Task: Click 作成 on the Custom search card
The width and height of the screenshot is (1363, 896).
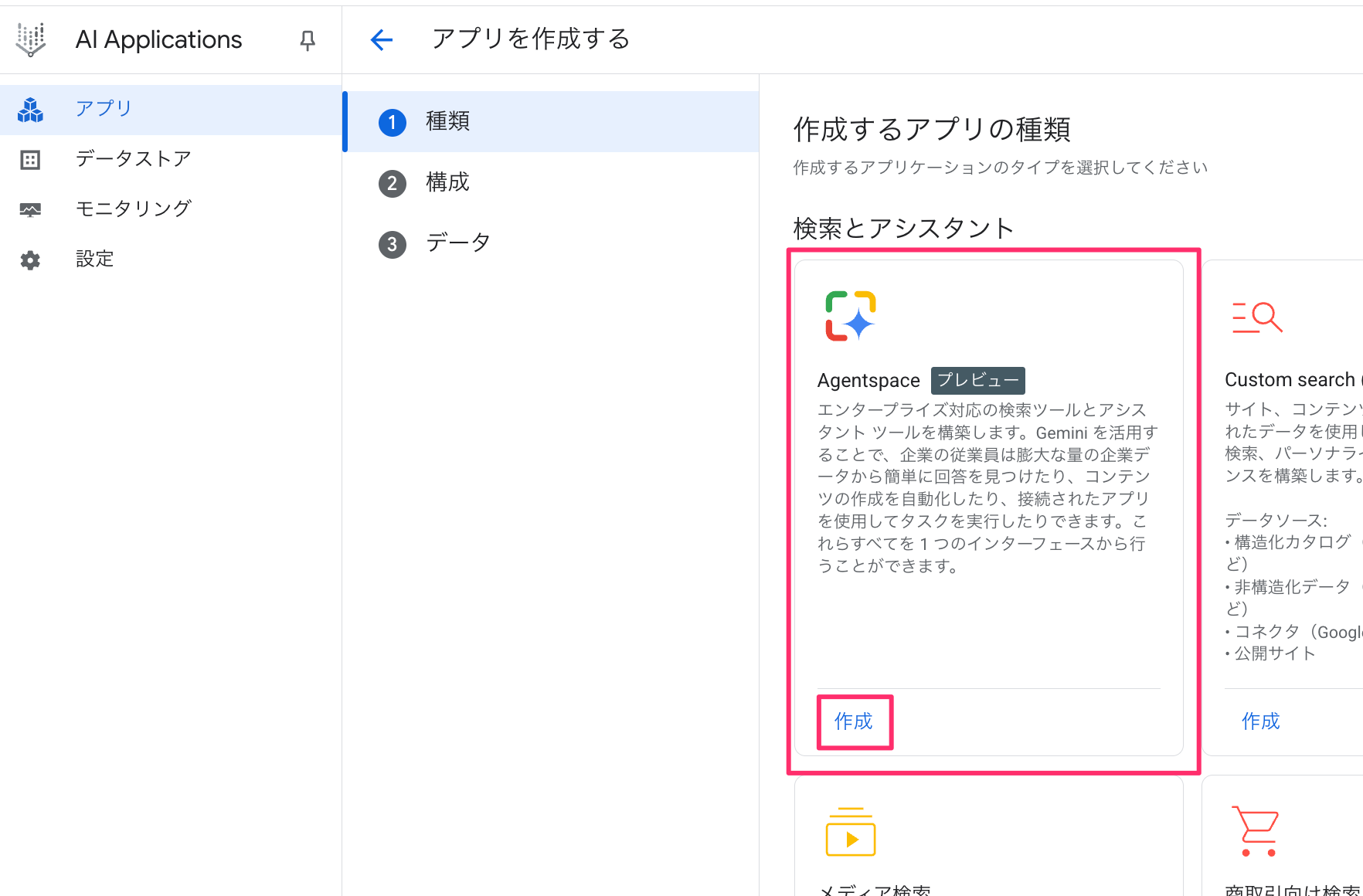Action: pos(1260,721)
